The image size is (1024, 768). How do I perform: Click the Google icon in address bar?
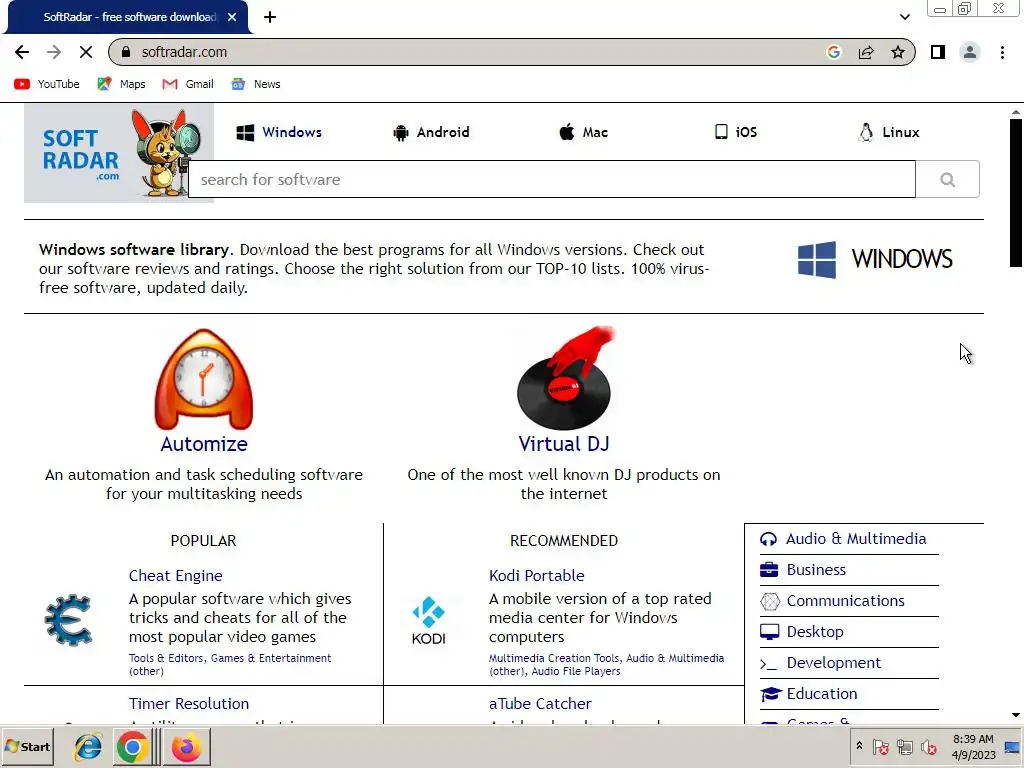click(834, 52)
